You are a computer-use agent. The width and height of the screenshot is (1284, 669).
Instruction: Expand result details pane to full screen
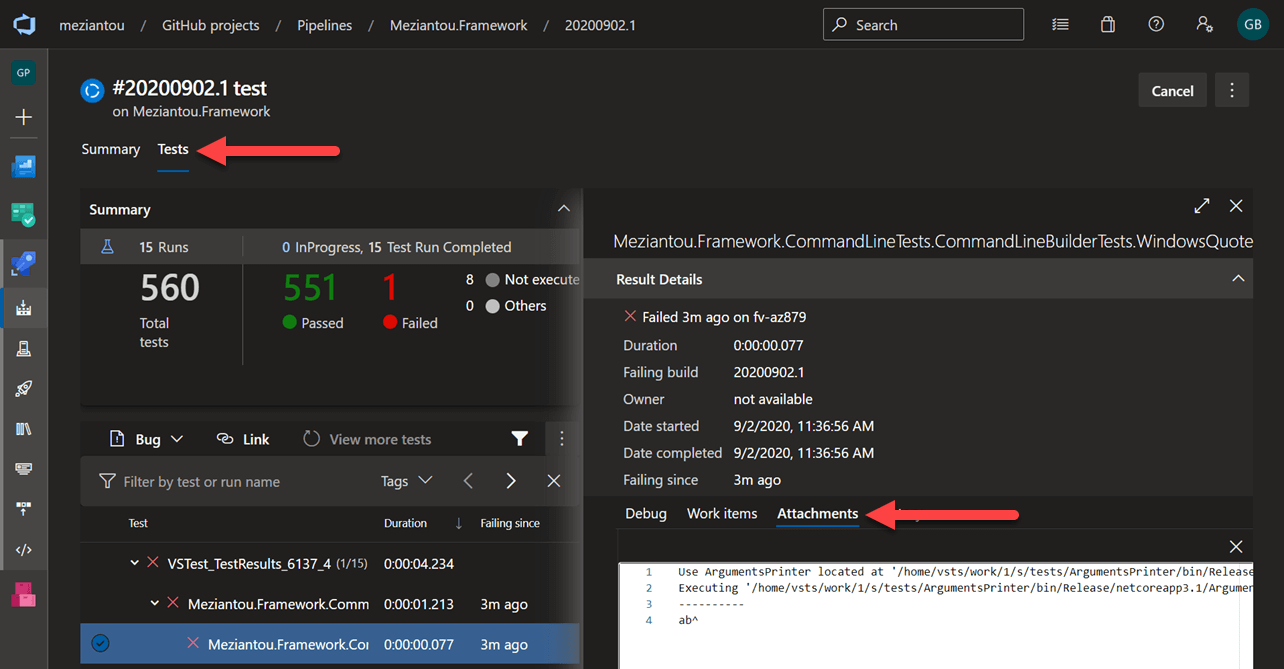click(1202, 206)
